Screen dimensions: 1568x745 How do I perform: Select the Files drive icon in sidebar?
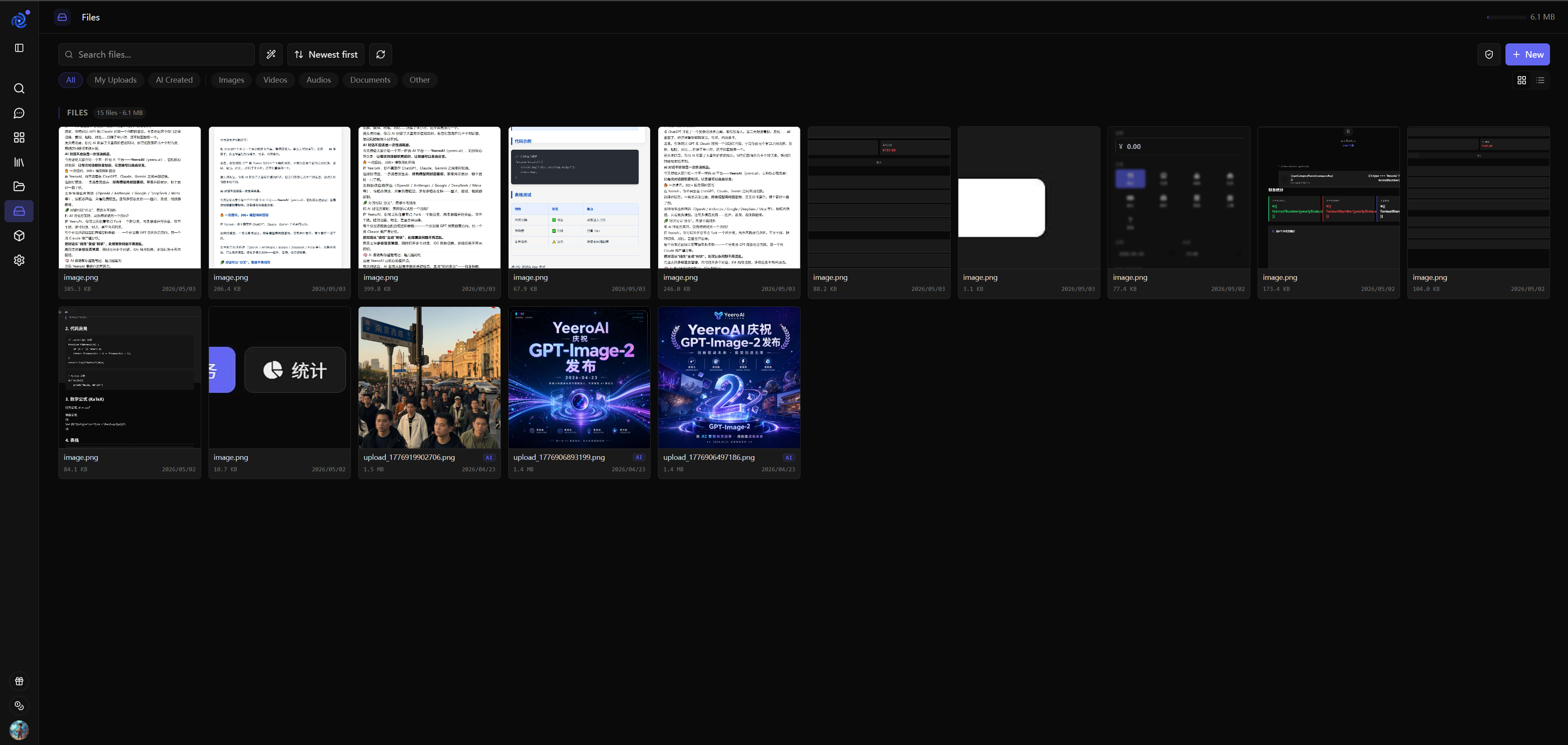point(19,212)
